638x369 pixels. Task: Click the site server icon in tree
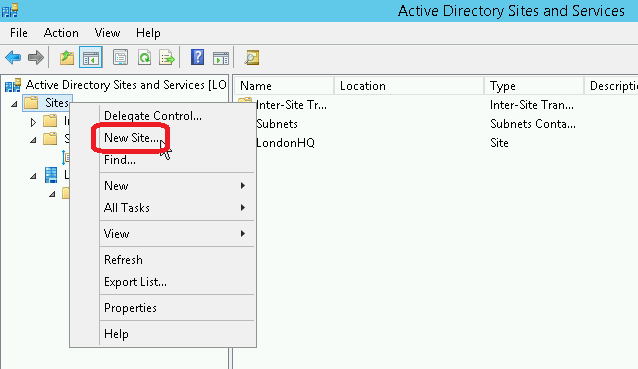click(51, 175)
